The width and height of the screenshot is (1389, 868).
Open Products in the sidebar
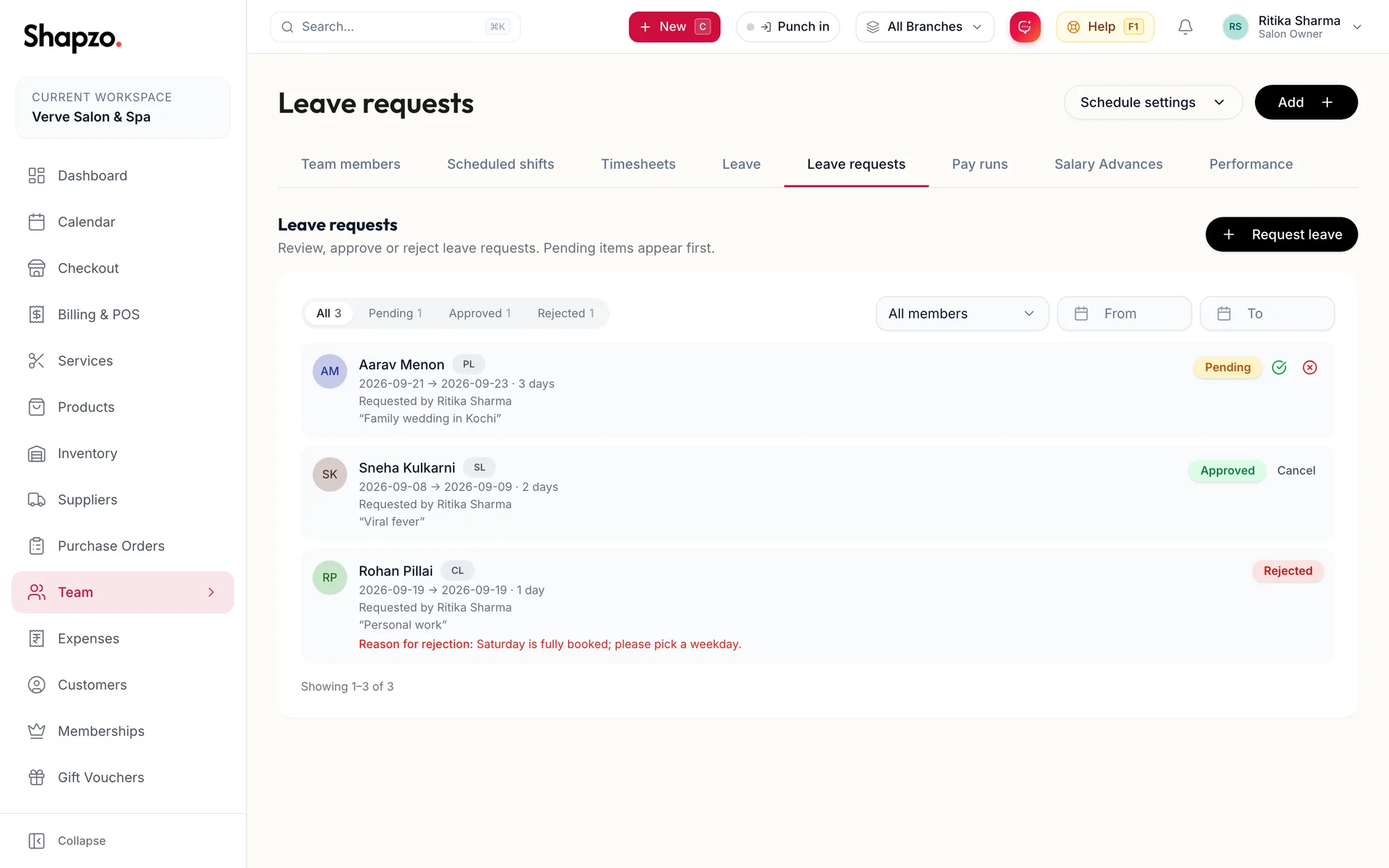(123, 407)
